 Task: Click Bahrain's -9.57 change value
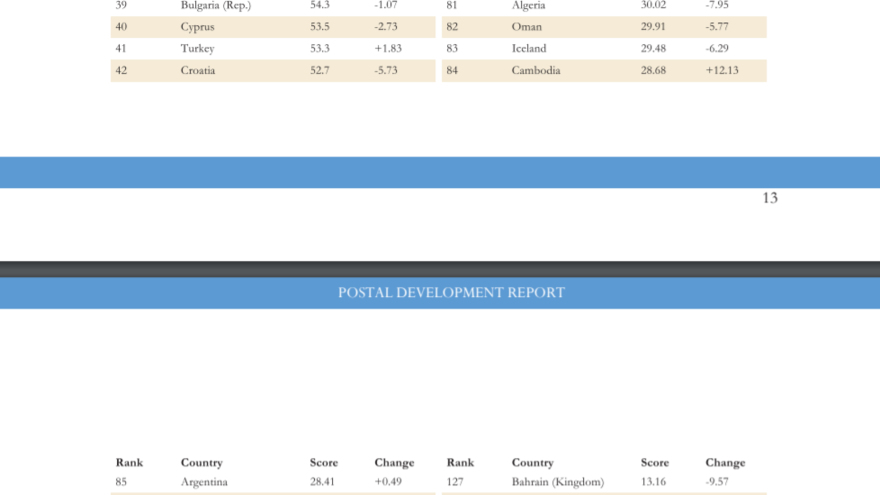tap(717, 482)
